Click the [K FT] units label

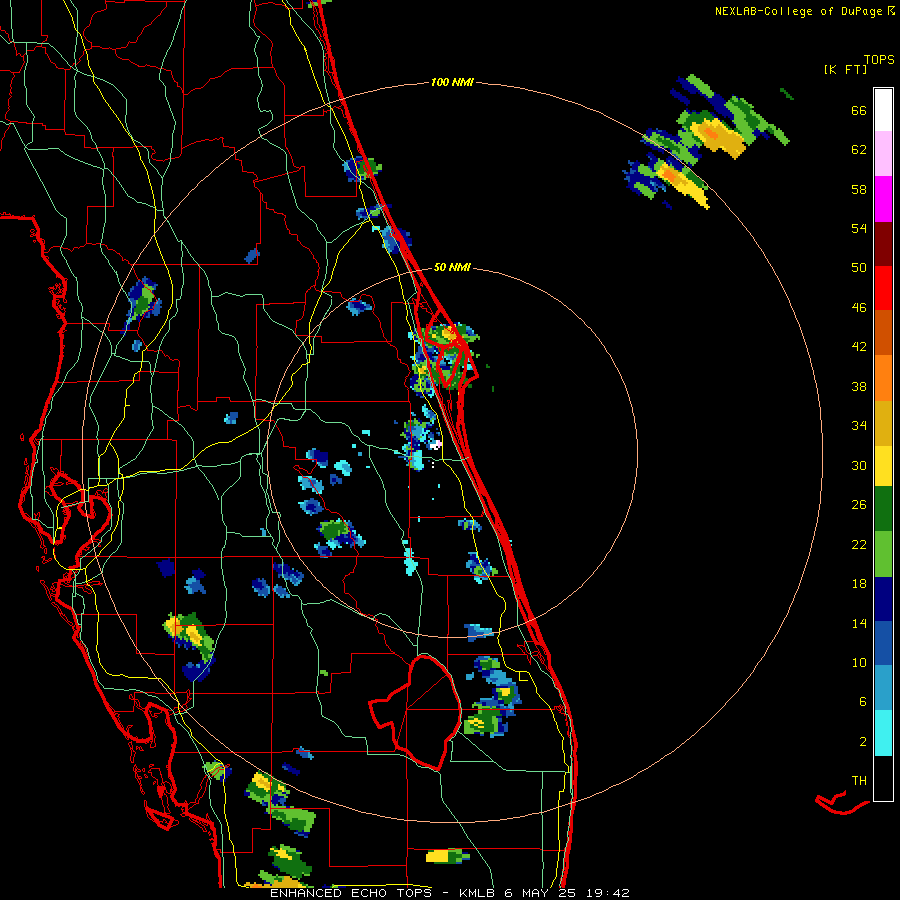click(x=845, y=70)
